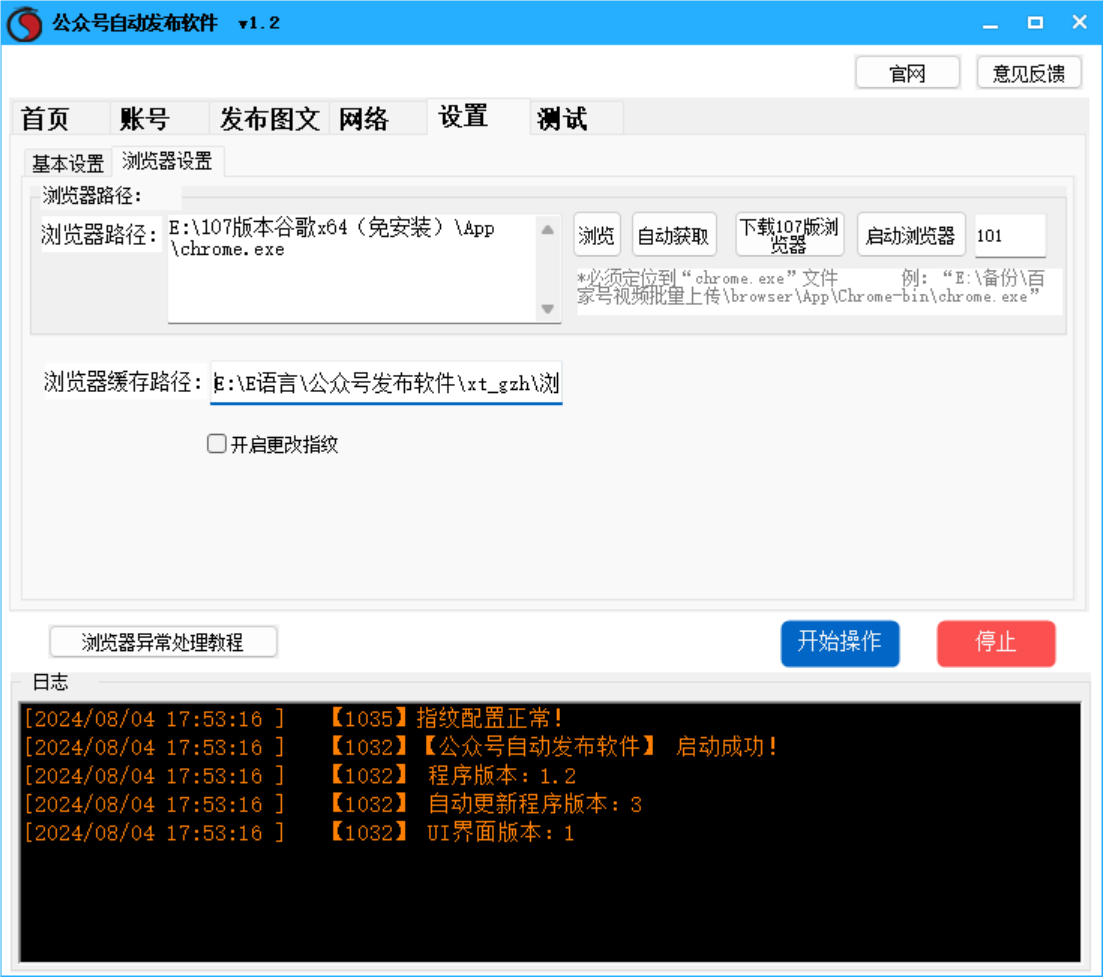Click the 自动获取 button

pyautogui.click(x=673, y=235)
